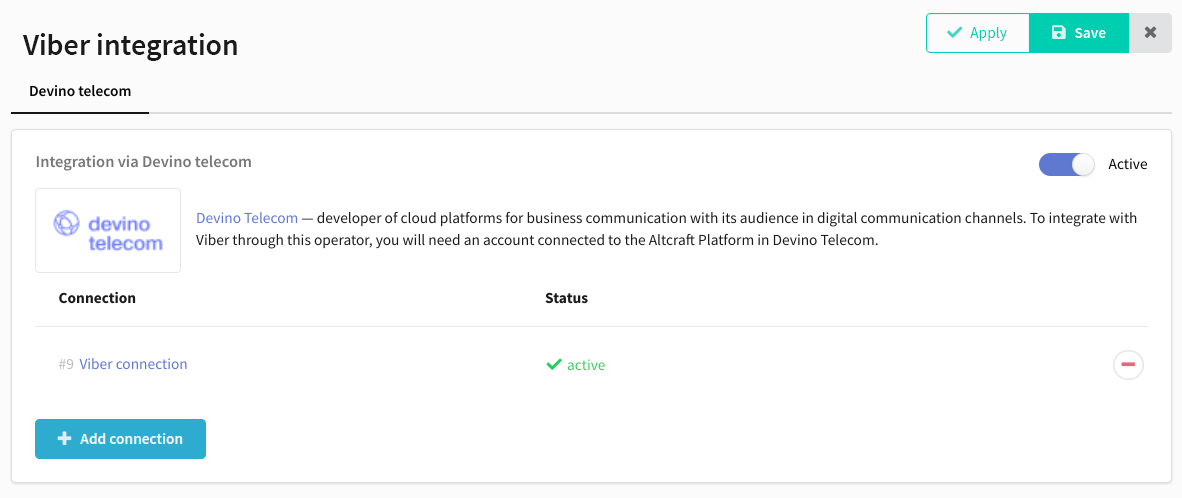
Task: Apply the integration settings
Action: pos(978,33)
